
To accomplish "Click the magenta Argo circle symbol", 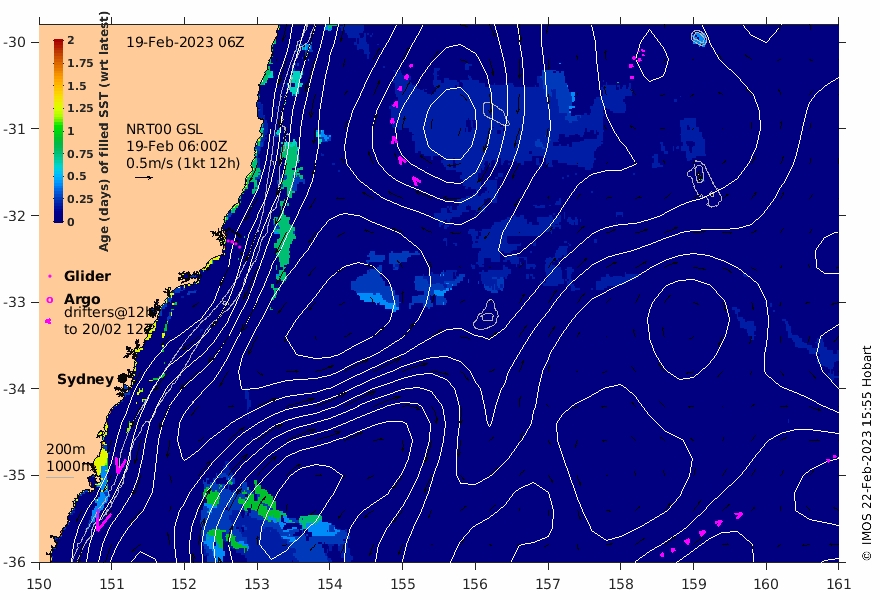I will point(49,300).
